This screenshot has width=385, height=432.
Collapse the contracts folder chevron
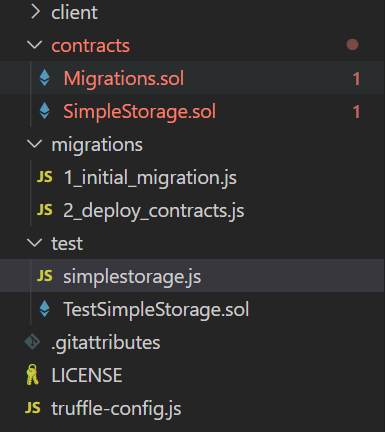click(x=35, y=45)
